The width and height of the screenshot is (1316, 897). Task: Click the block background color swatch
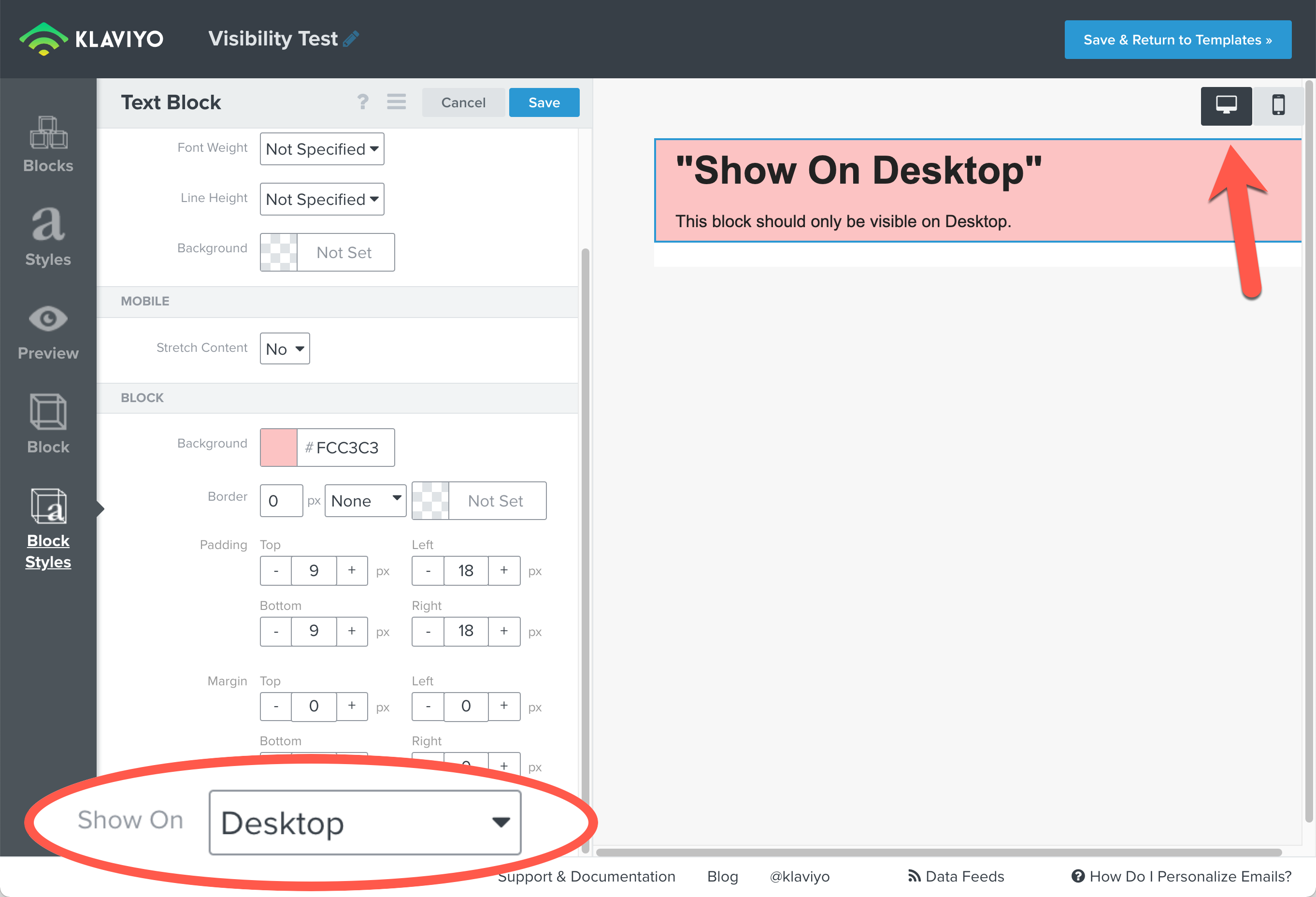coord(278,447)
